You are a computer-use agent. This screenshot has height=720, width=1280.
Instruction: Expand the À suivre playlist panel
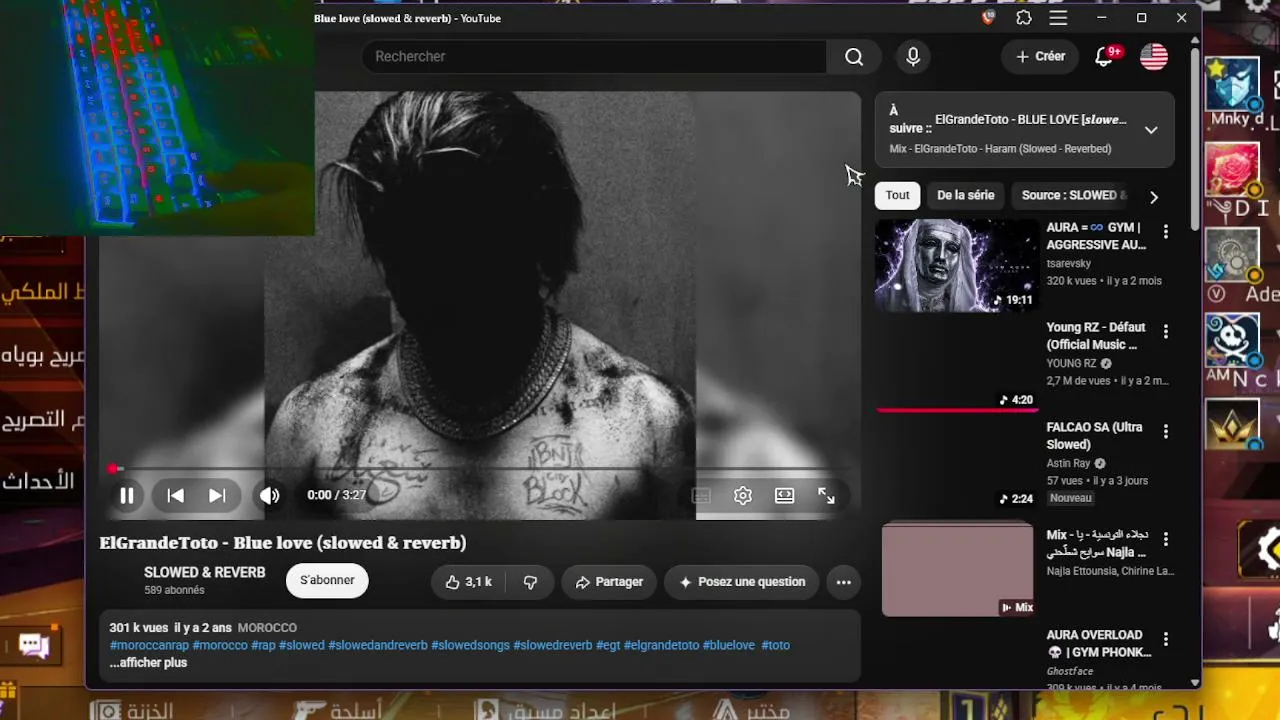[1151, 130]
